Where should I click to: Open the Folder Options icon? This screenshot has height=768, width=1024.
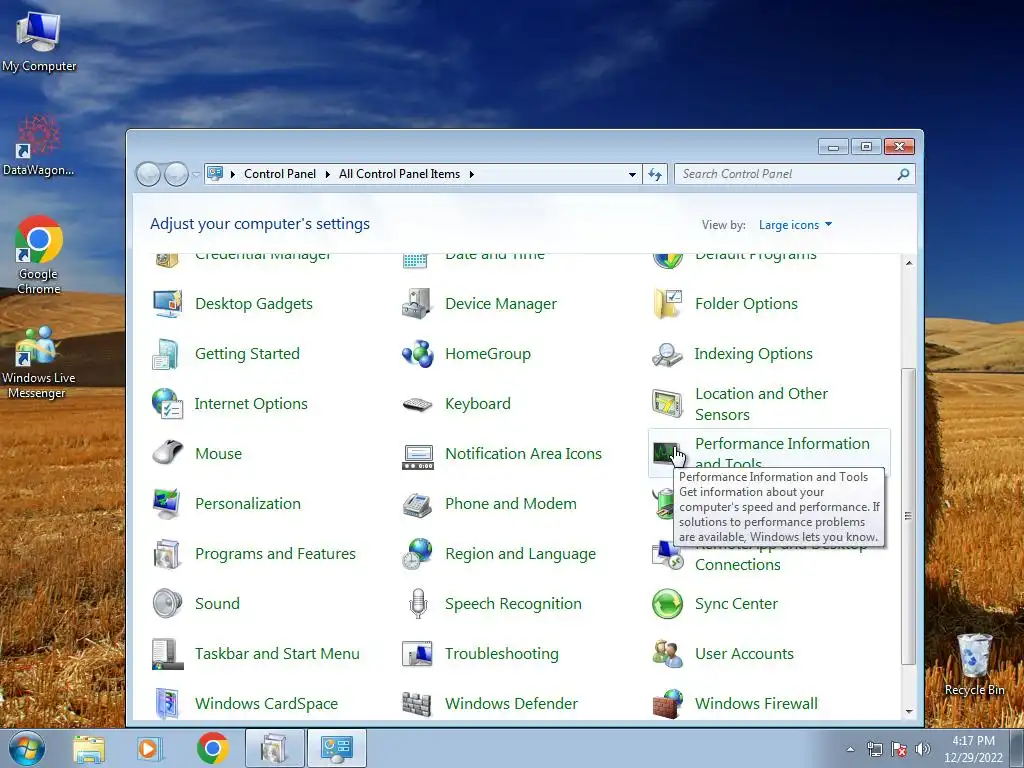click(667, 304)
